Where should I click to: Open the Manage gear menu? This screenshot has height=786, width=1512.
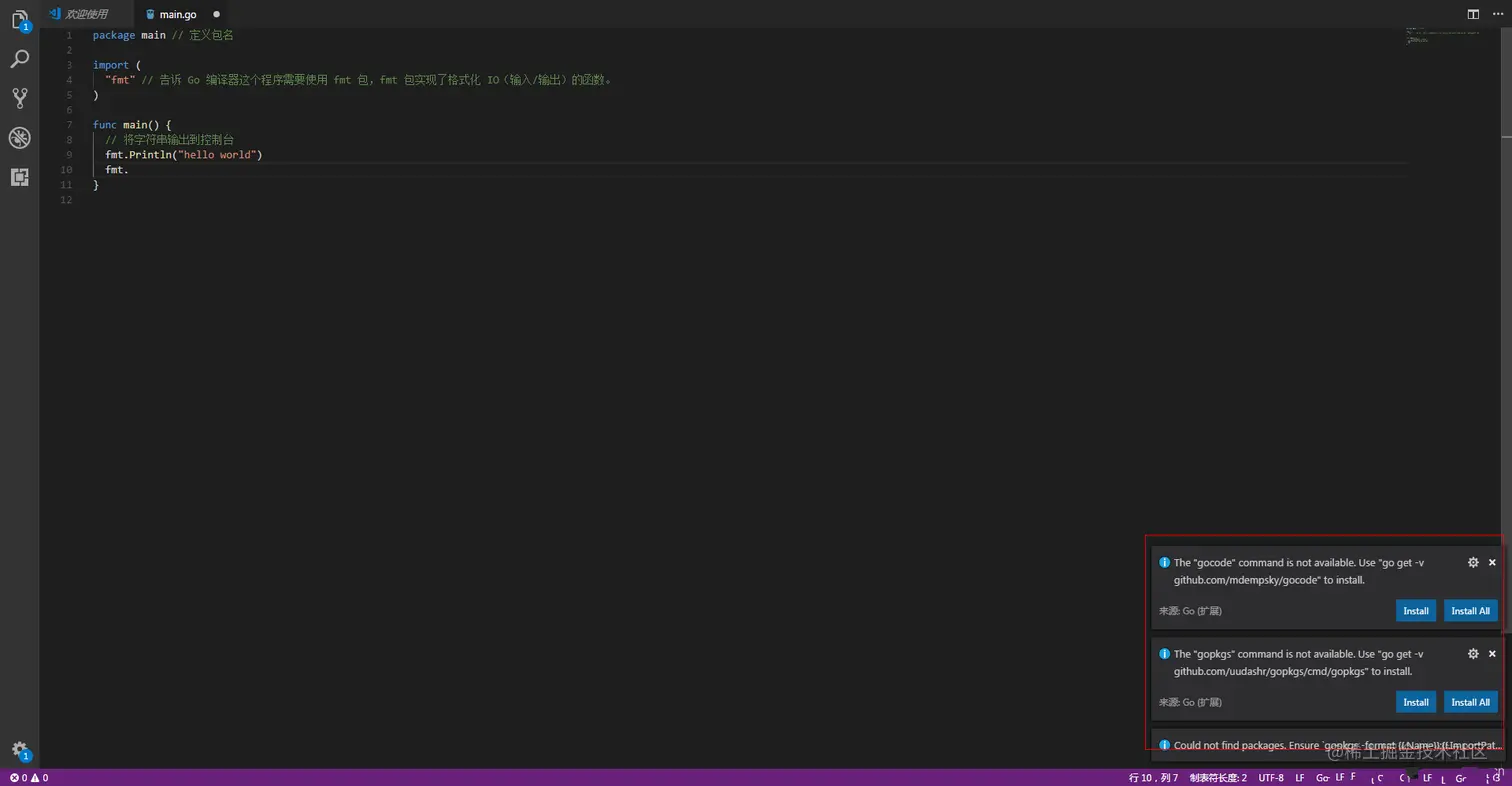(x=19, y=750)
